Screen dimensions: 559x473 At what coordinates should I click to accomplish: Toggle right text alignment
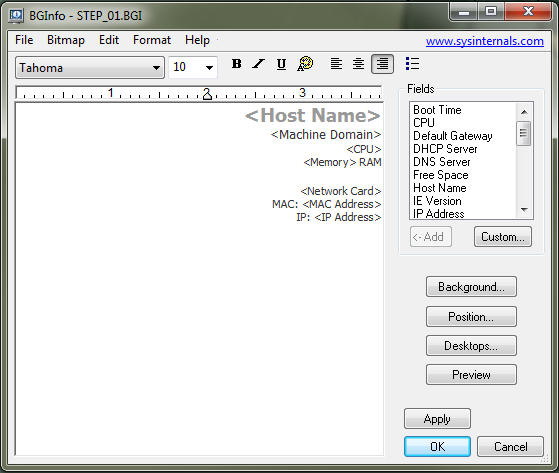point(382,64)
